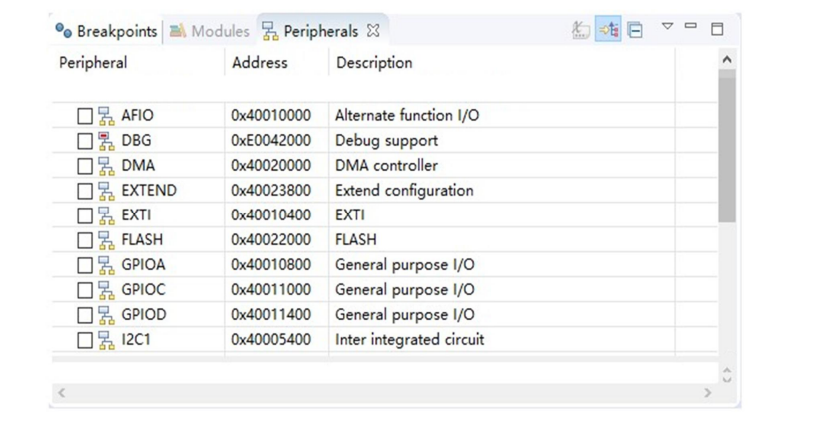Click the GPIOA peripheral tree icon
The width and height of the screenshot is (819, 431).
coord(107,265)
